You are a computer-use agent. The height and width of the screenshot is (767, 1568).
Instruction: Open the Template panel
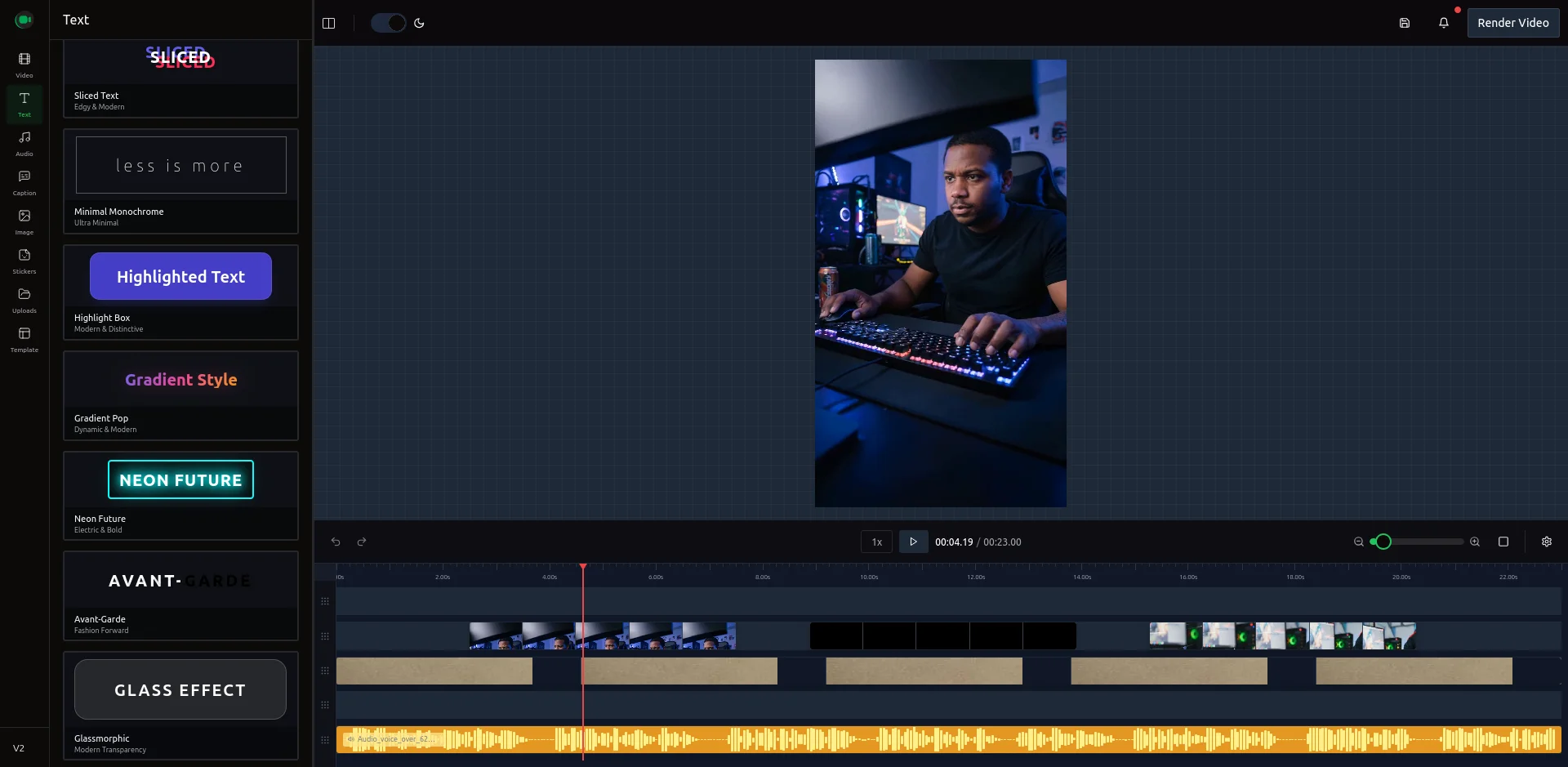coord(24,338)
